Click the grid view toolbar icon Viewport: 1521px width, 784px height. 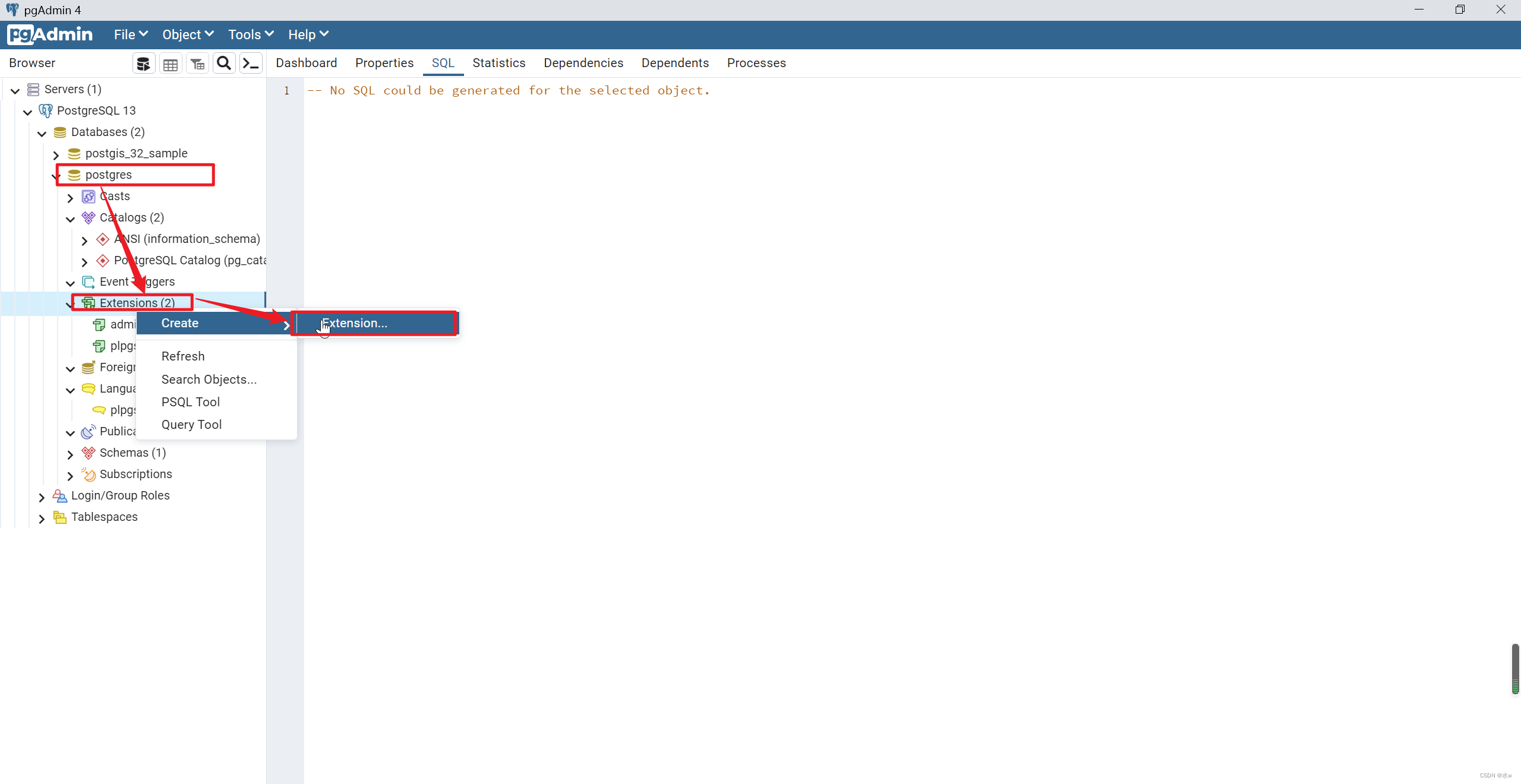tap(170, 63)
